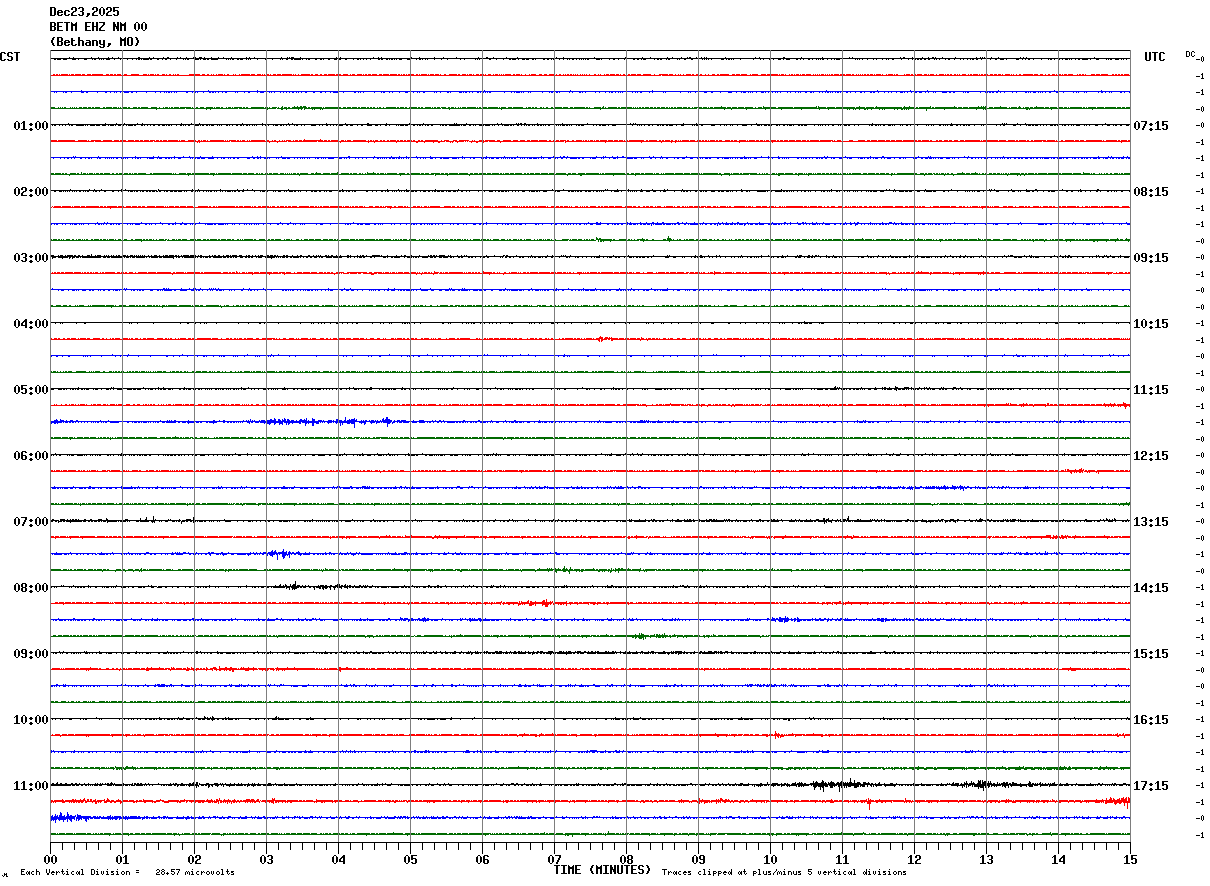Image resolution: width=1210 pixels, height=886 pixels.
Task: Click the 07:15 UTC time label
Action: 1150,126
